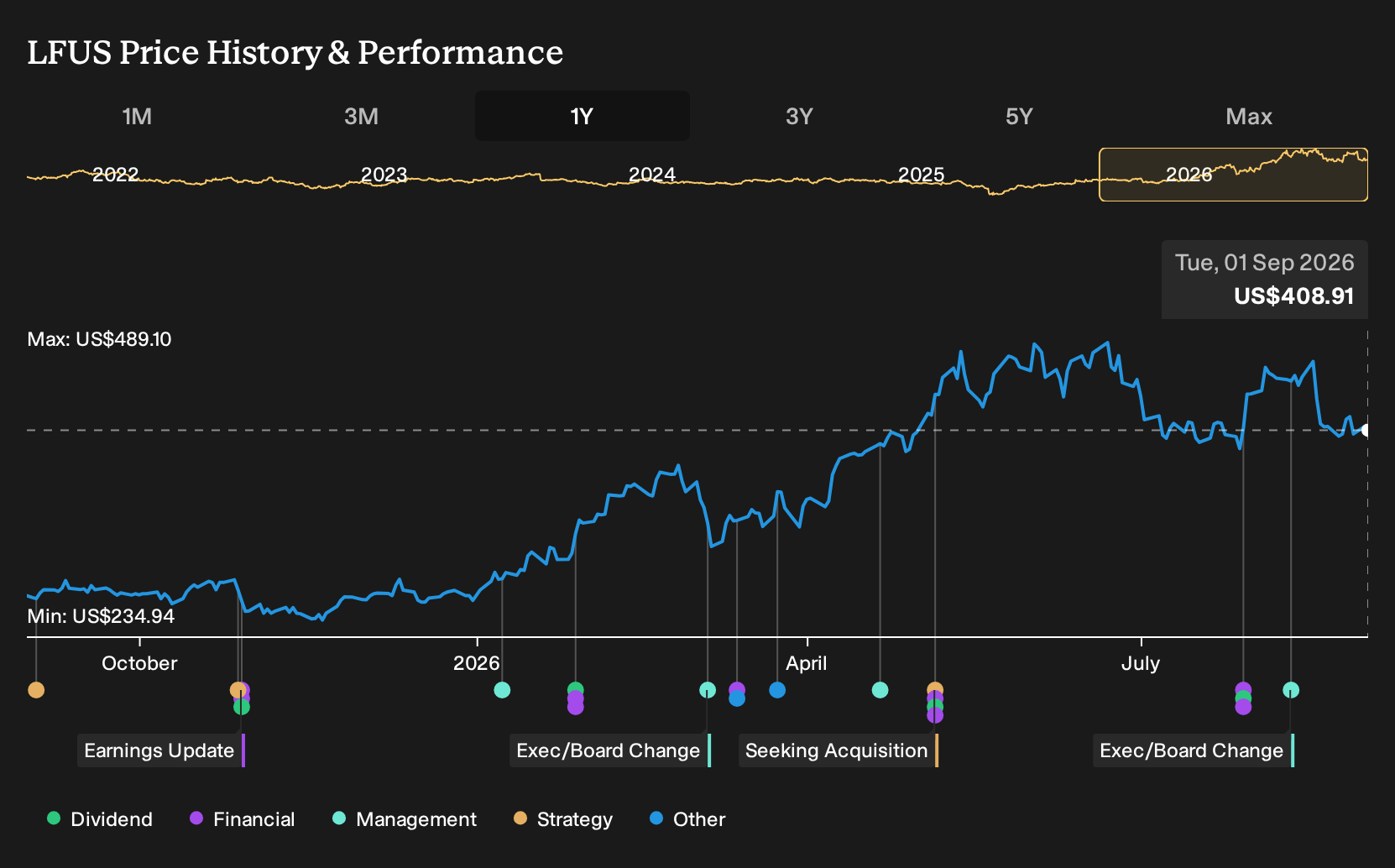This screenshot has width=1395, height=868.
Task: Click green Dividend dot above Earnings Update label
Action: tap(242, 707)
